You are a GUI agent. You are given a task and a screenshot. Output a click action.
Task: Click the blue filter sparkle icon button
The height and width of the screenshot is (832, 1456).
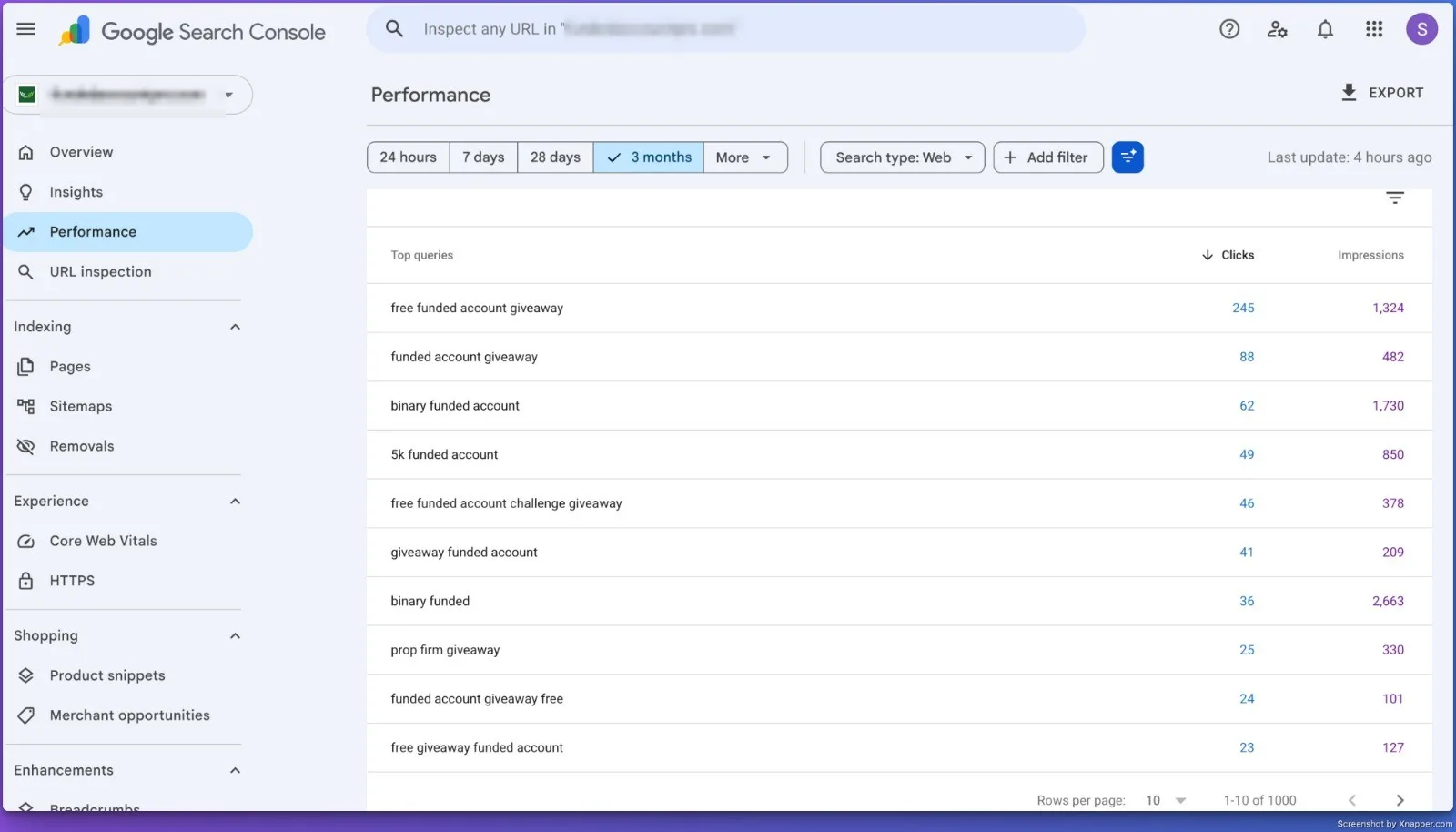tap(1127, 157)
